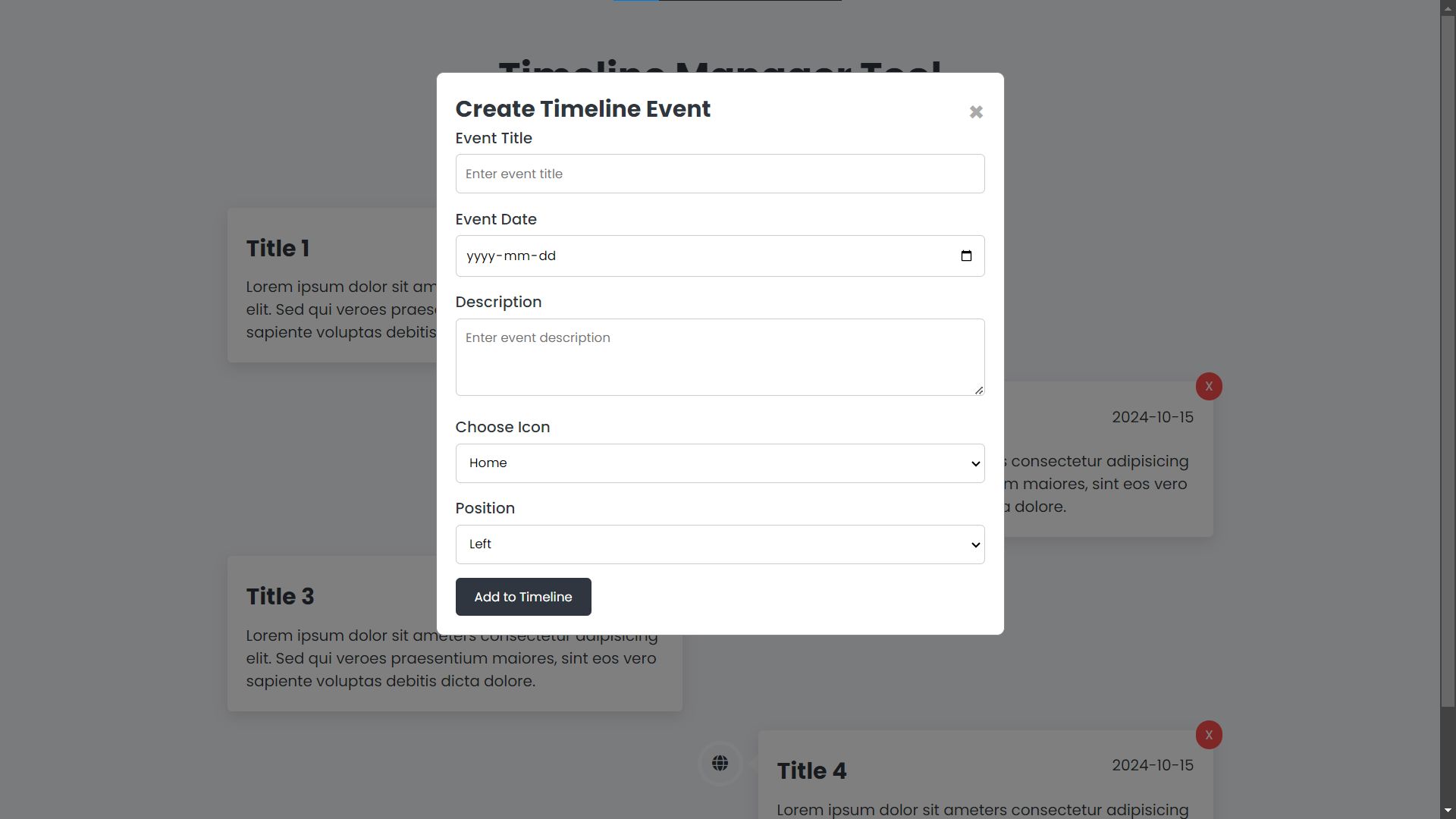Click the Add to Timeline button
Screen dimensions: 1456x819
click(523, 597)
